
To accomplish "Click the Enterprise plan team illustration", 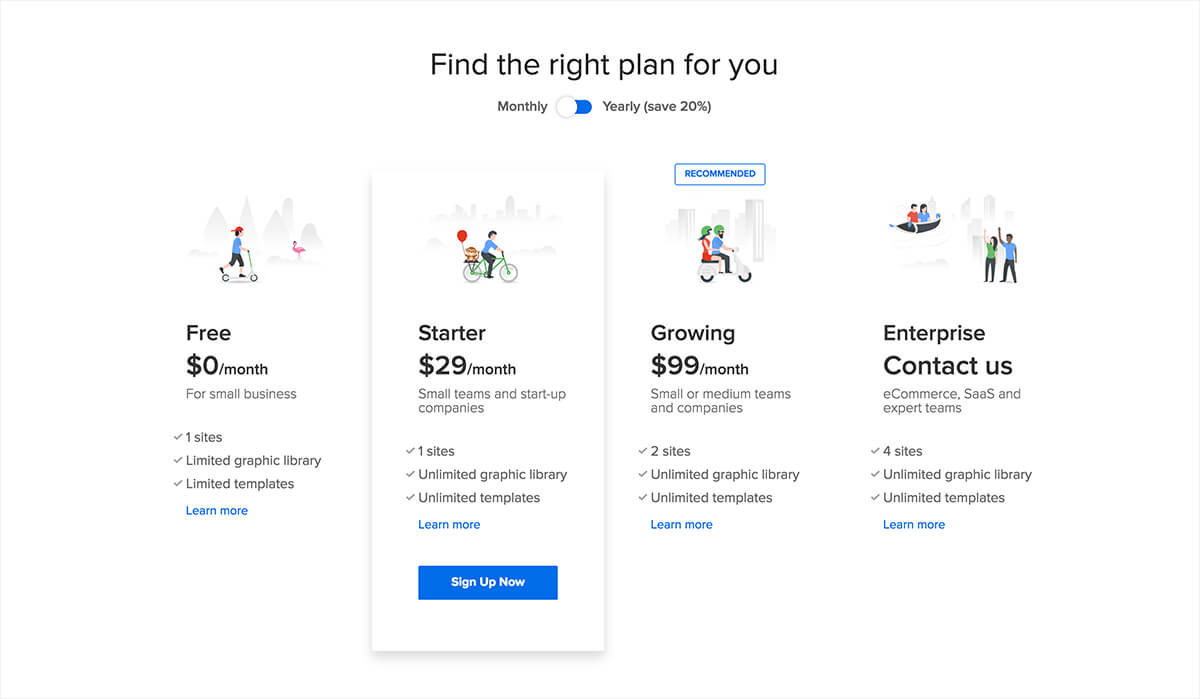I will click(954, 240).
